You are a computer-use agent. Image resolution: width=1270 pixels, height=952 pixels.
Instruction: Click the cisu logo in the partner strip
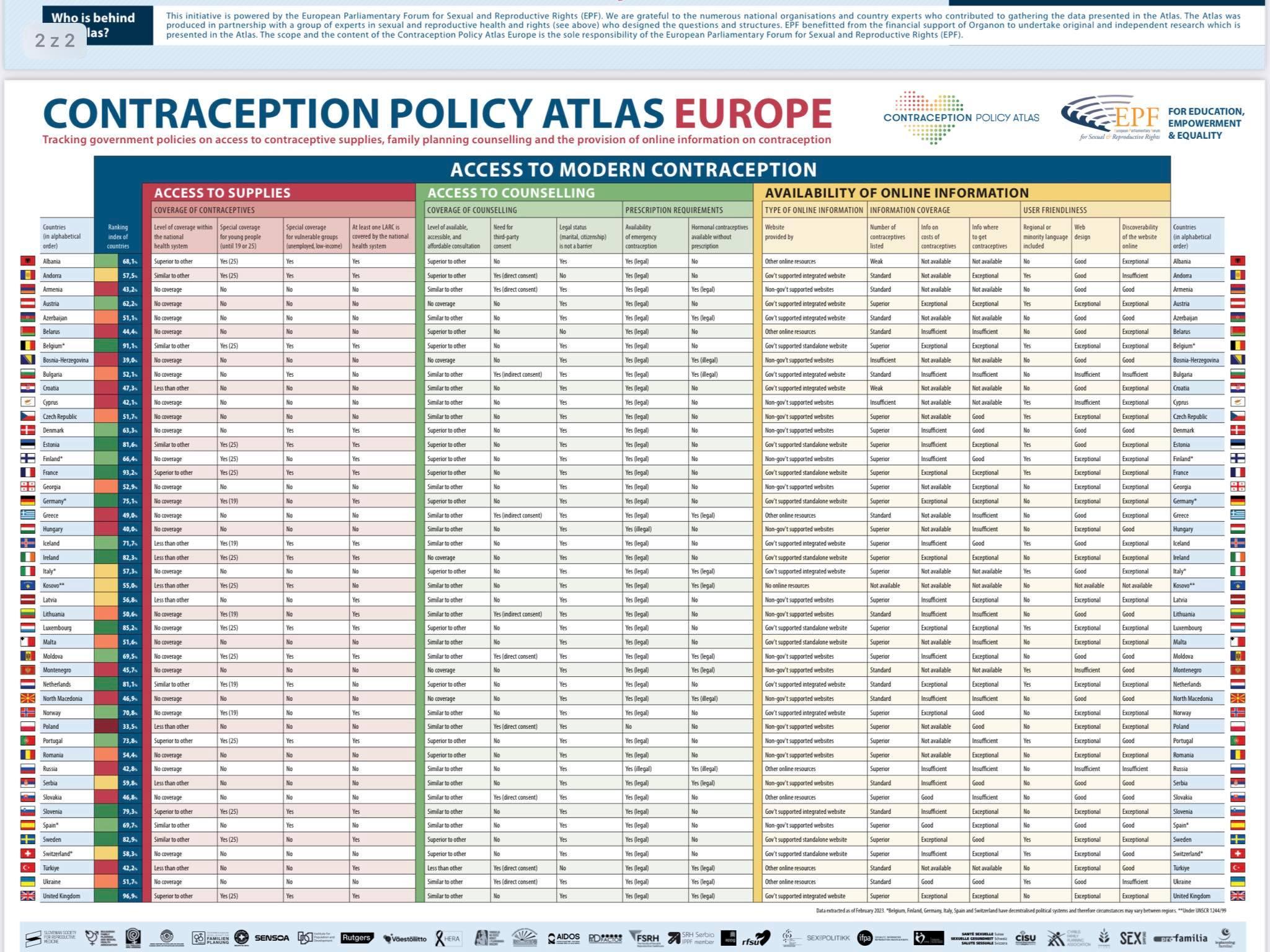pos(1026,938)
